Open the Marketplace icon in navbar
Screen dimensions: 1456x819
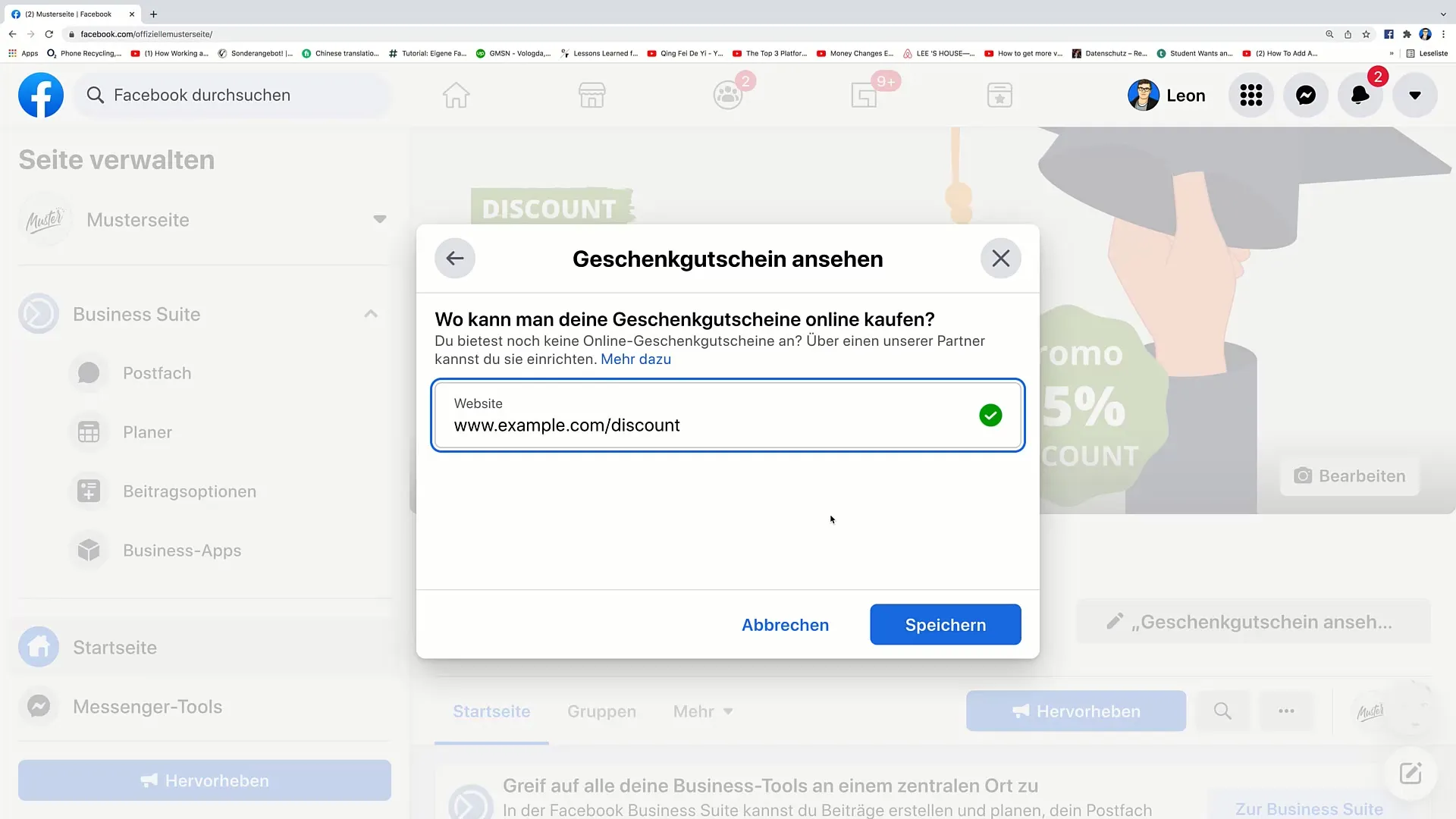click(592, 94)
